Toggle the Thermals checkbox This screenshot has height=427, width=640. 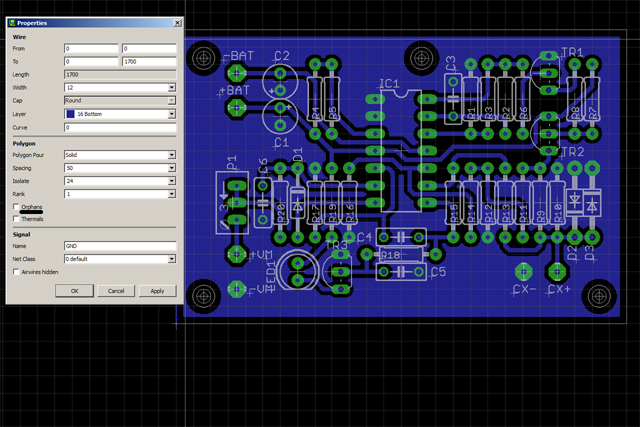pyautogui.click(x=16, y=218)
